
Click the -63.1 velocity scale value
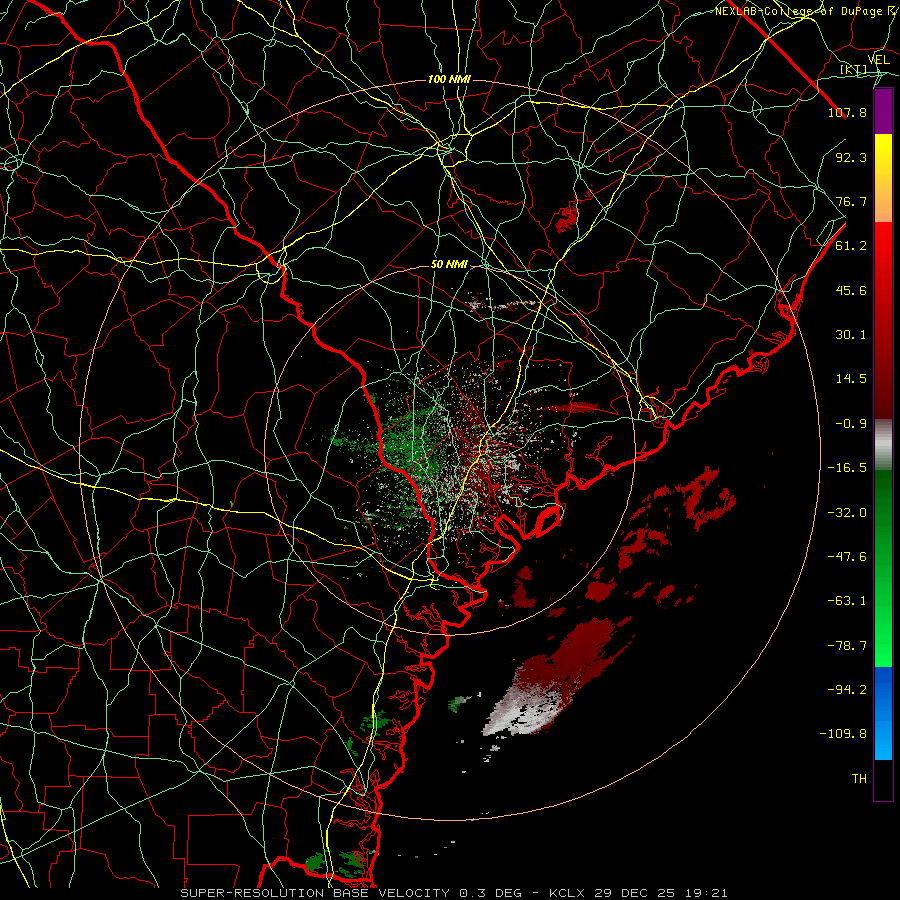tap(847, 601)
